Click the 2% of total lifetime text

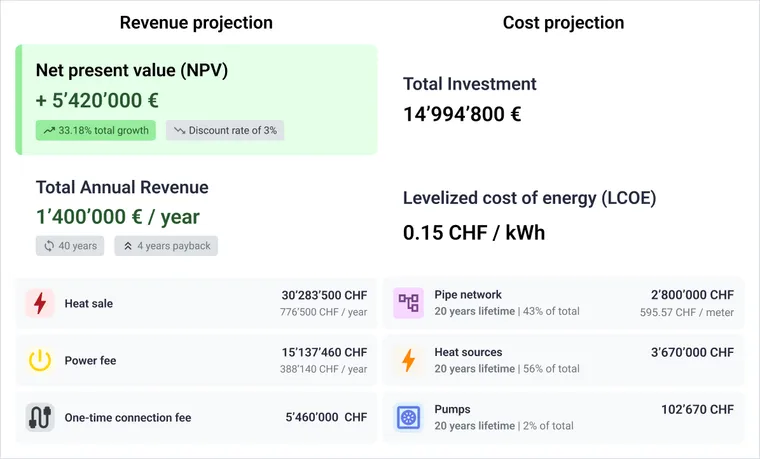coord(504,426)
